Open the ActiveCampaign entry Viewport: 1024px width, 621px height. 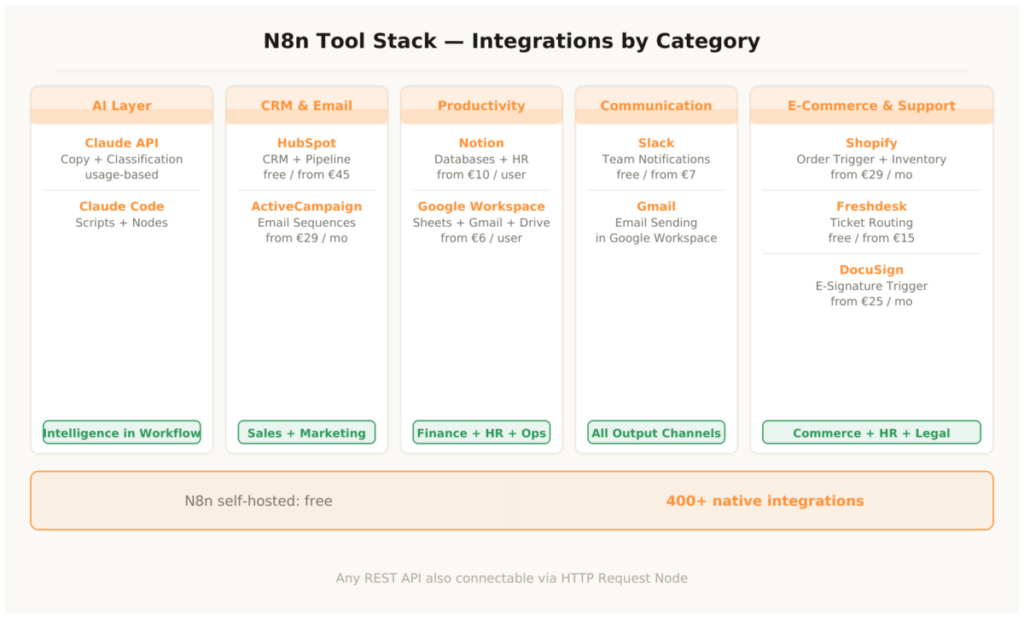pyautogui.click(x=306, y=206)
